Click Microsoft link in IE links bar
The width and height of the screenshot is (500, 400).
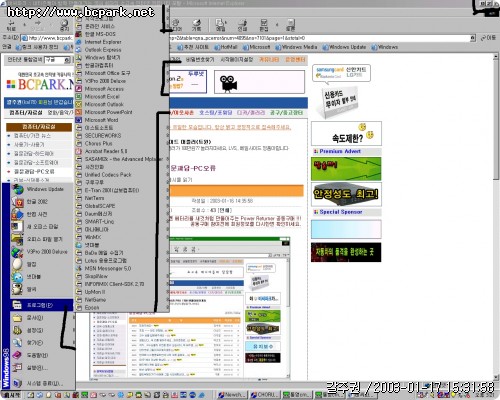(257, 47)
